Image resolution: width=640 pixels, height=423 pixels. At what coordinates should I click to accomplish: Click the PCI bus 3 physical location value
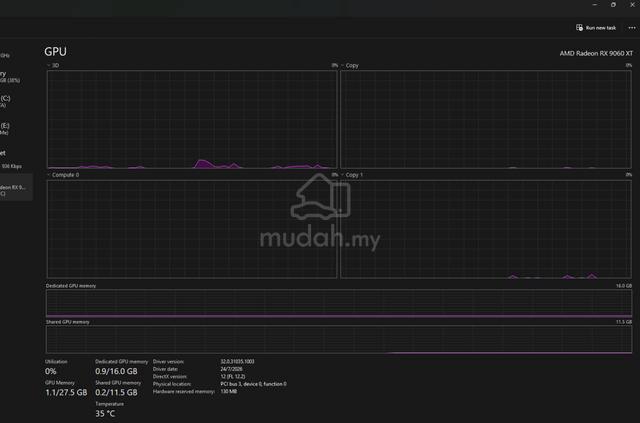point(253,384)
